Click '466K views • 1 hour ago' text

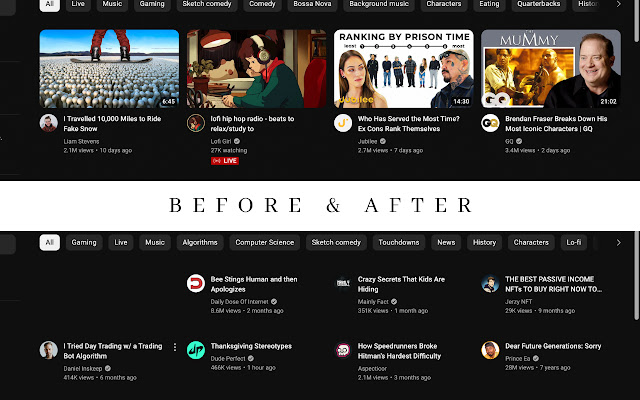pyautogui.click(x=243, y=367)
